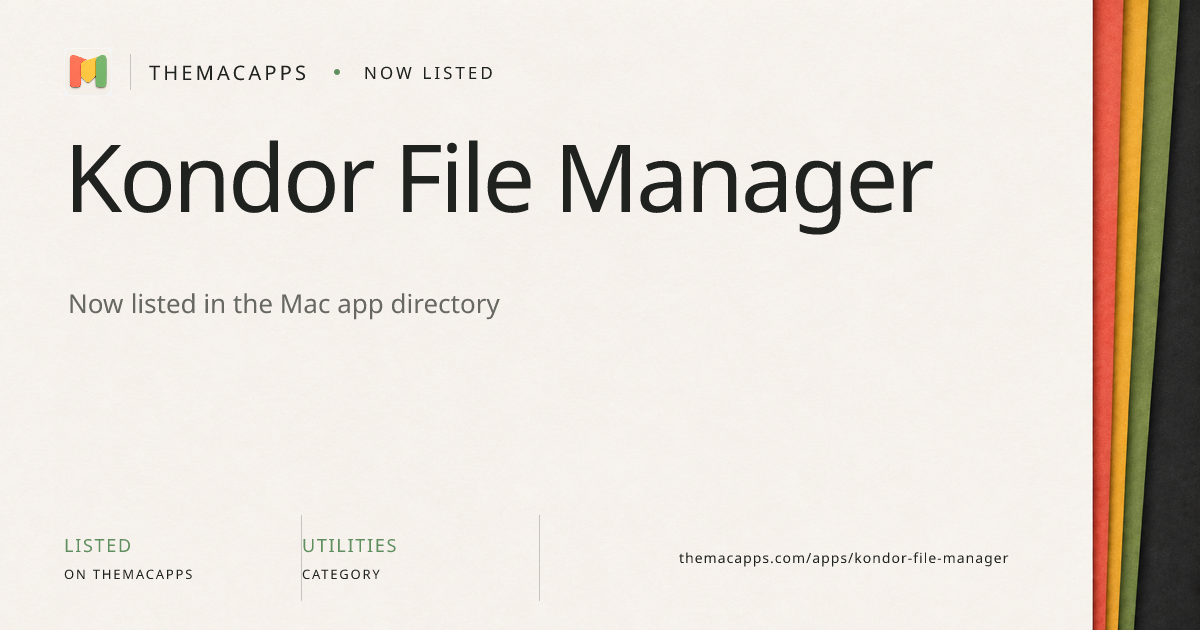Click the CATEGORY caption
The image size is (1200, 630).
[342, 575]
